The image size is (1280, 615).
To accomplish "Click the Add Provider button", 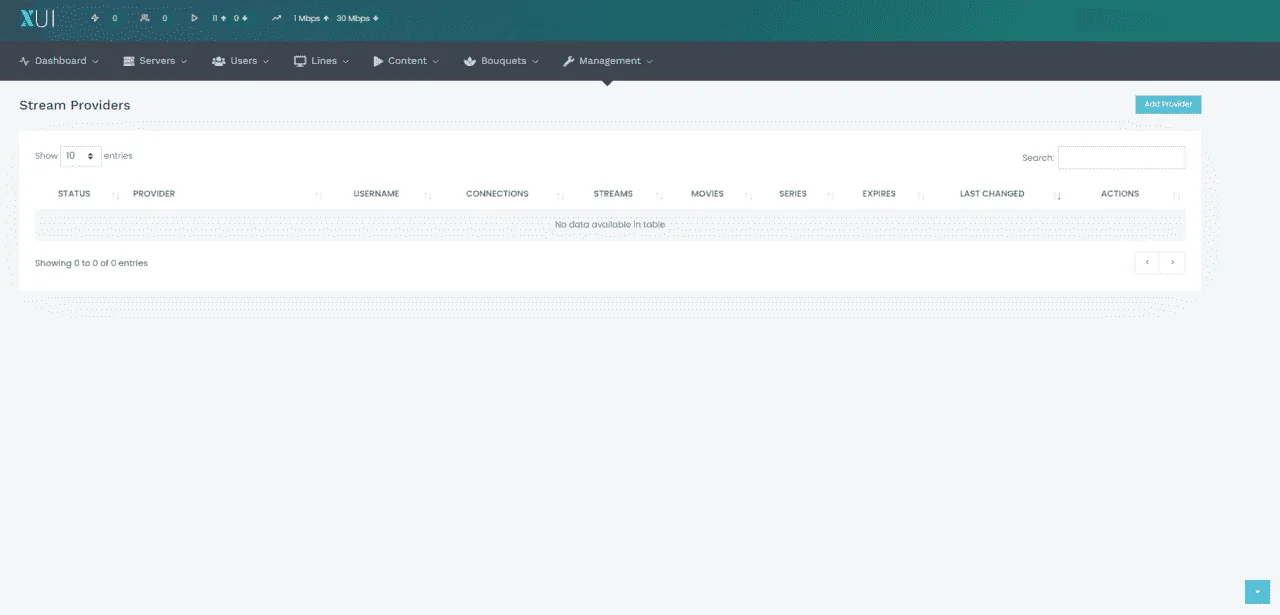I will coord(1168,104).
